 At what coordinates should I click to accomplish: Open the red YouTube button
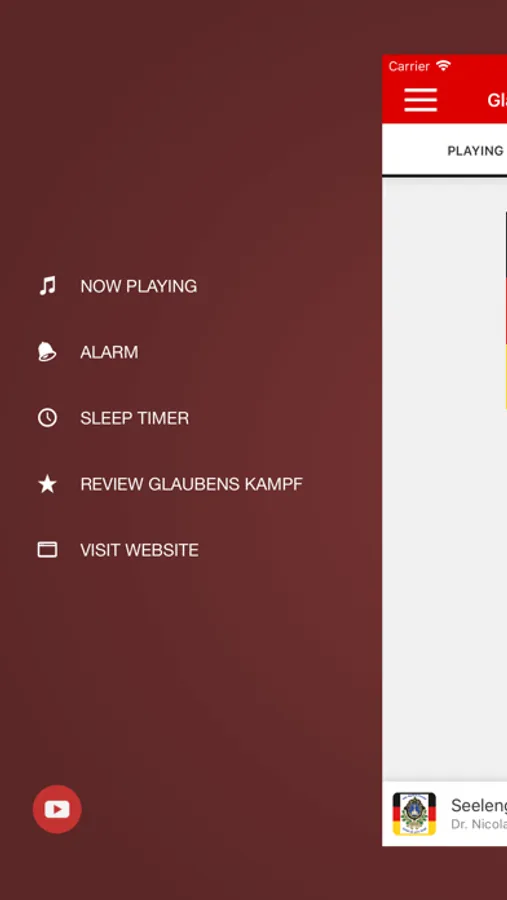coord(57,809)
